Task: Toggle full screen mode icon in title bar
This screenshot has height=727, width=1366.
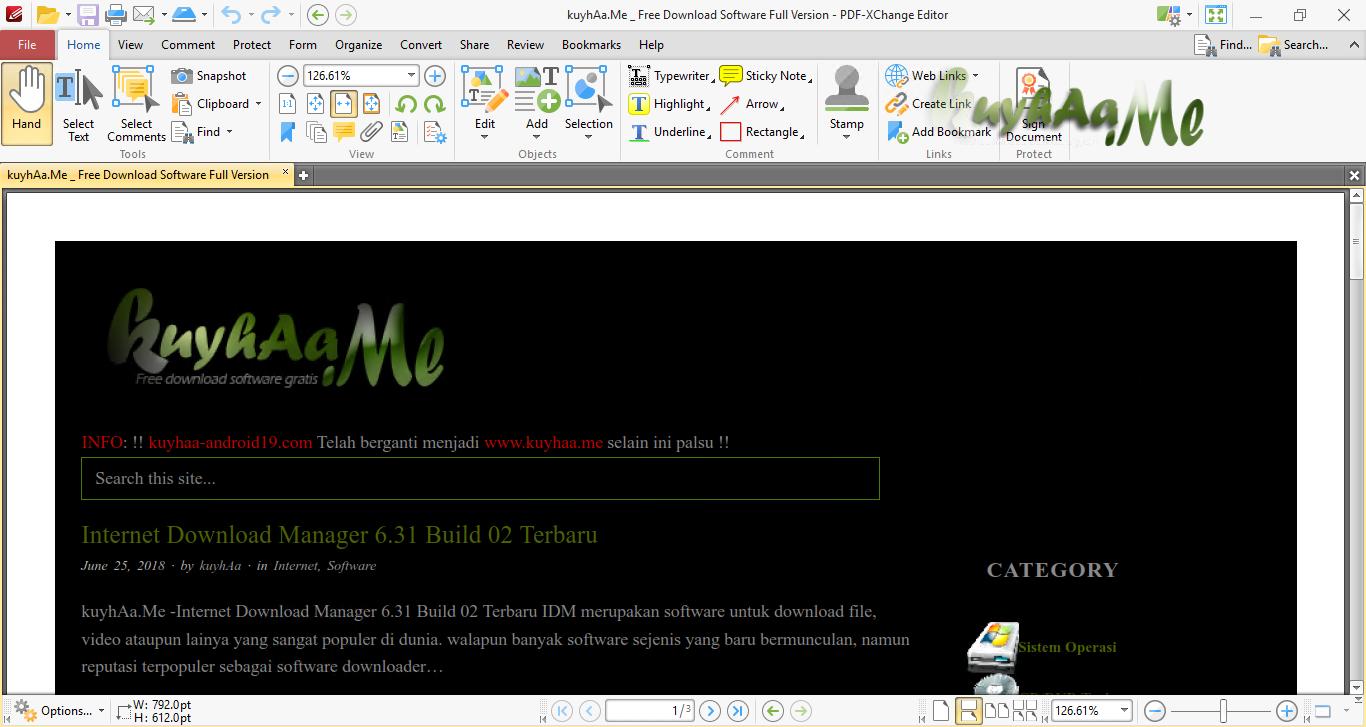Action: pos(1216,15)
